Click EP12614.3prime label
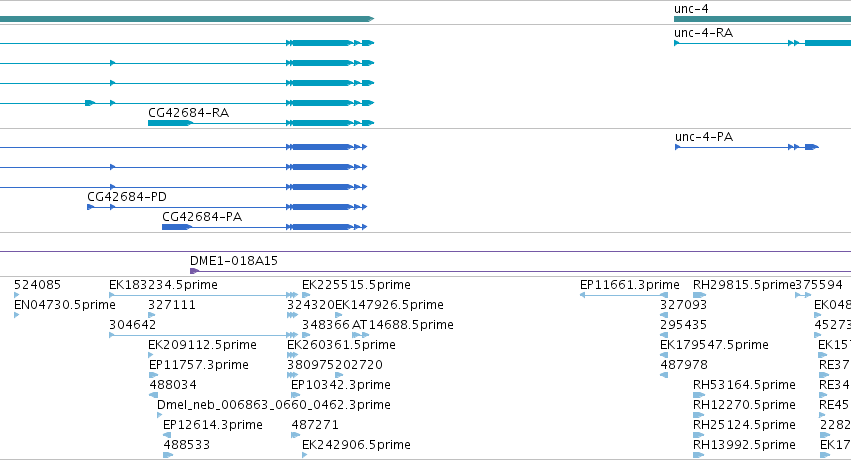Screen dimensions: 851x460 click(x=213, y=425)
